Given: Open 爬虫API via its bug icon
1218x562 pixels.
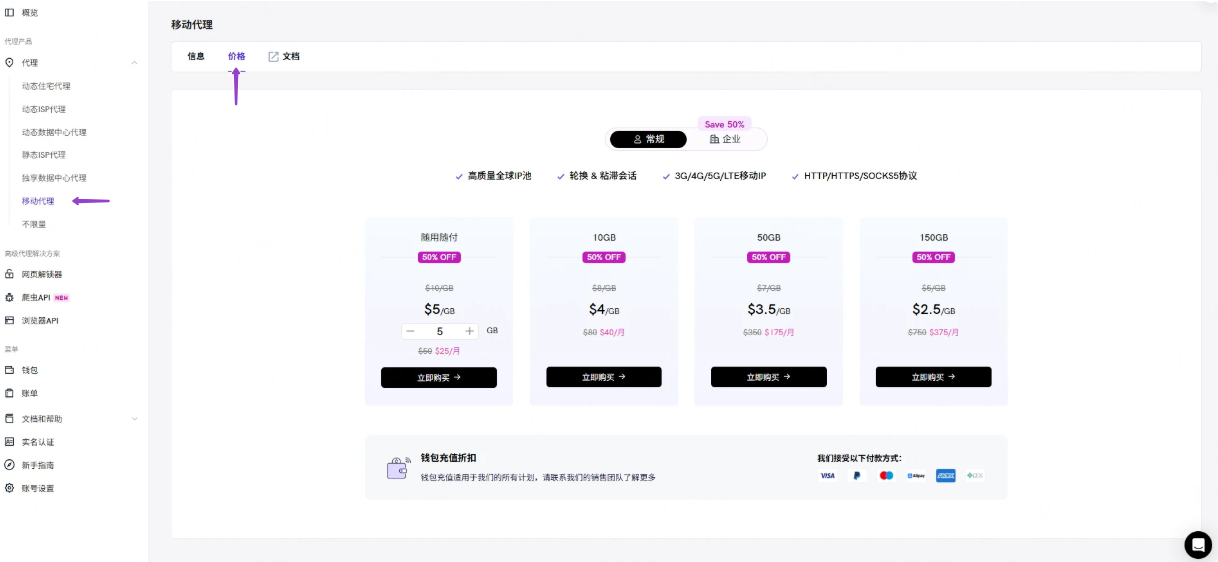Looking at the screenshot, I should [x=10, y=297].
